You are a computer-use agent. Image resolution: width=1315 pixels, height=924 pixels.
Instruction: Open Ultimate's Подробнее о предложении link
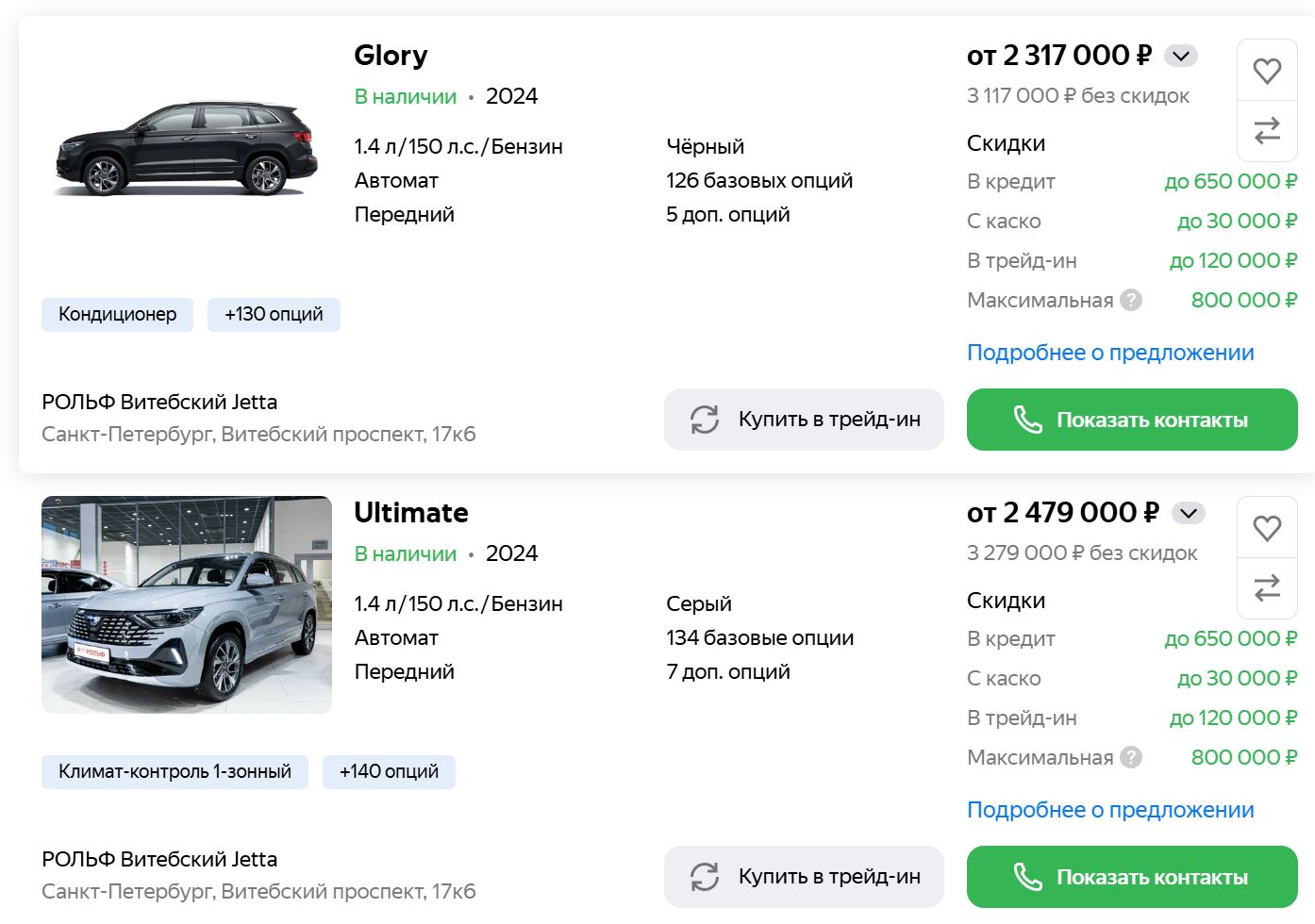pos(1110,810)
